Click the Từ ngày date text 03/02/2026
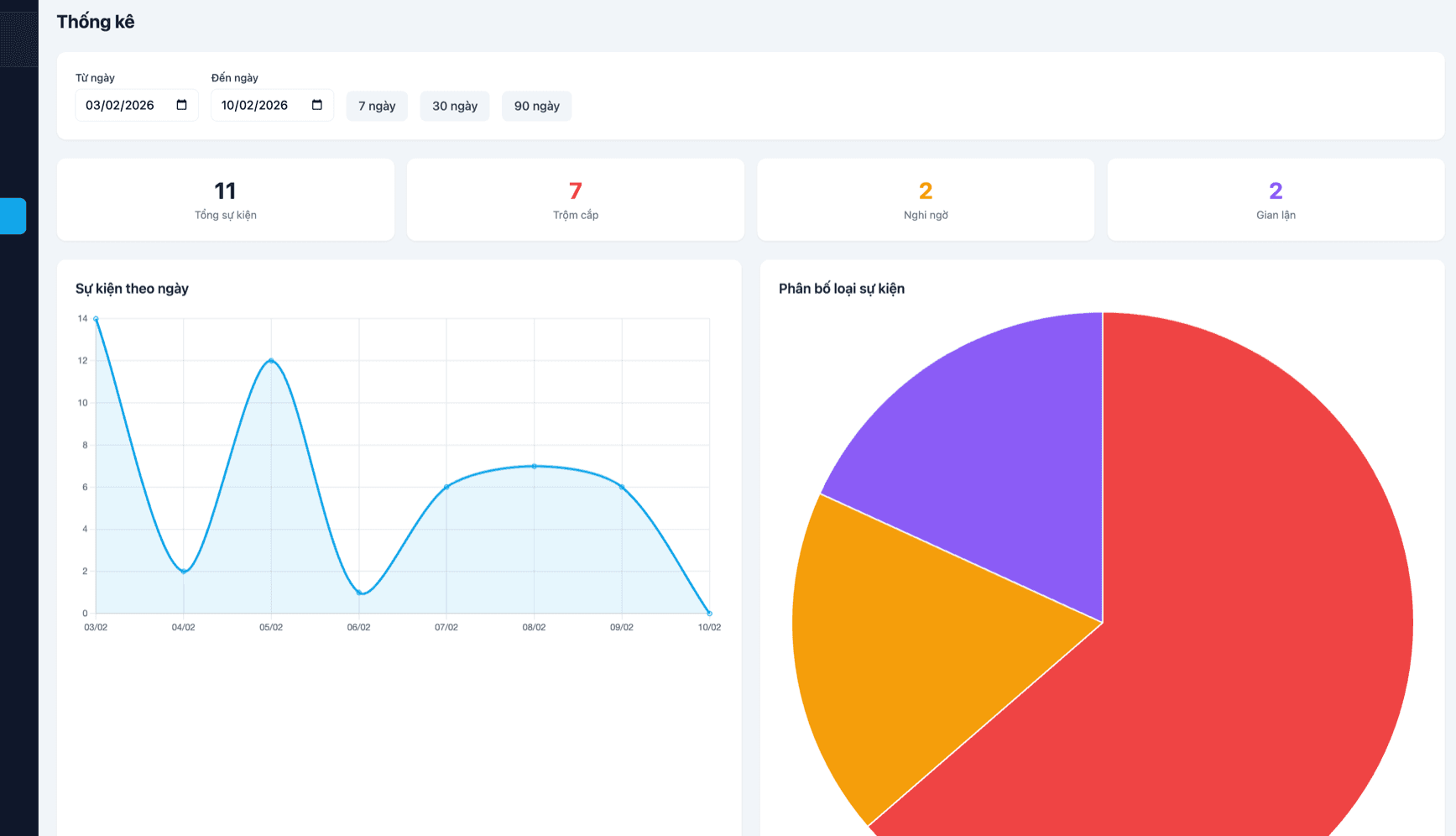Image resolution: width=1456 pixels, height=836 pixels. [120, 105]
